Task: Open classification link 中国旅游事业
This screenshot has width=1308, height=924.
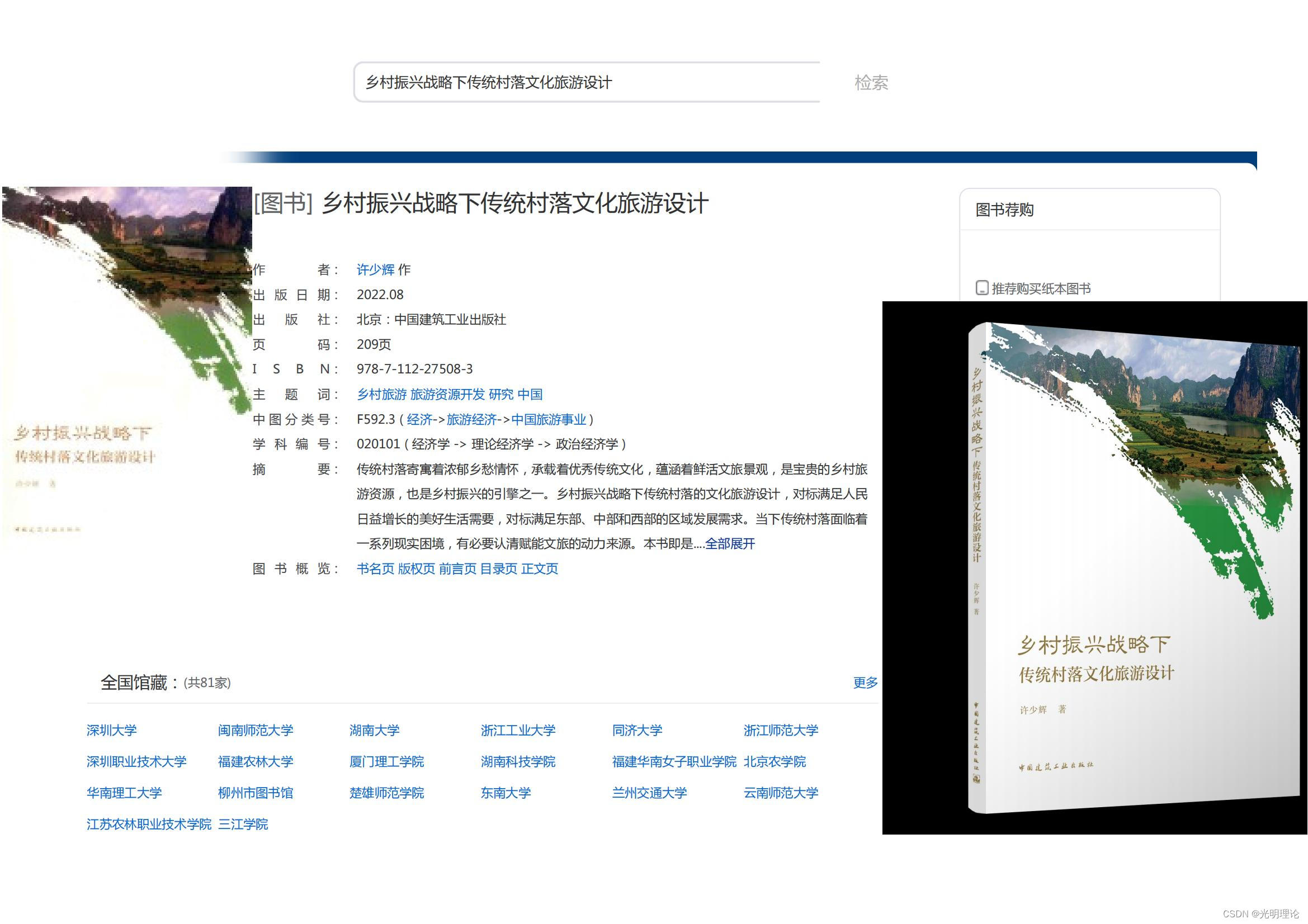Action: pos(549,419)
